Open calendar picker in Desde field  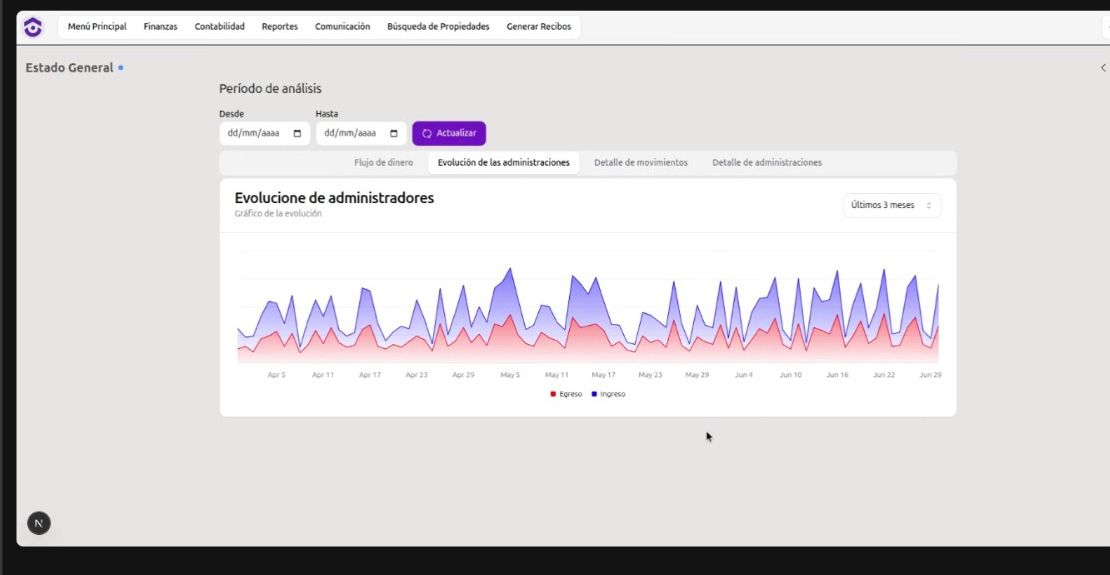click(297, 133)
